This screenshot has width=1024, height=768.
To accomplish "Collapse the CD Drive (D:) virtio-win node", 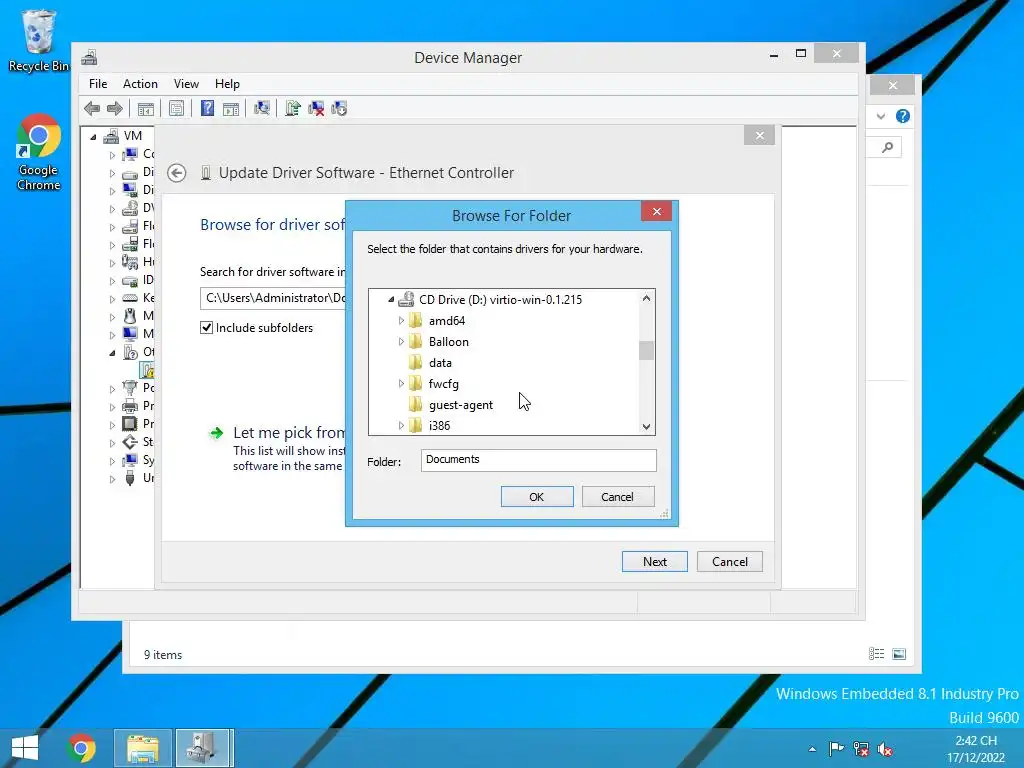I will (x=391, y=300).
